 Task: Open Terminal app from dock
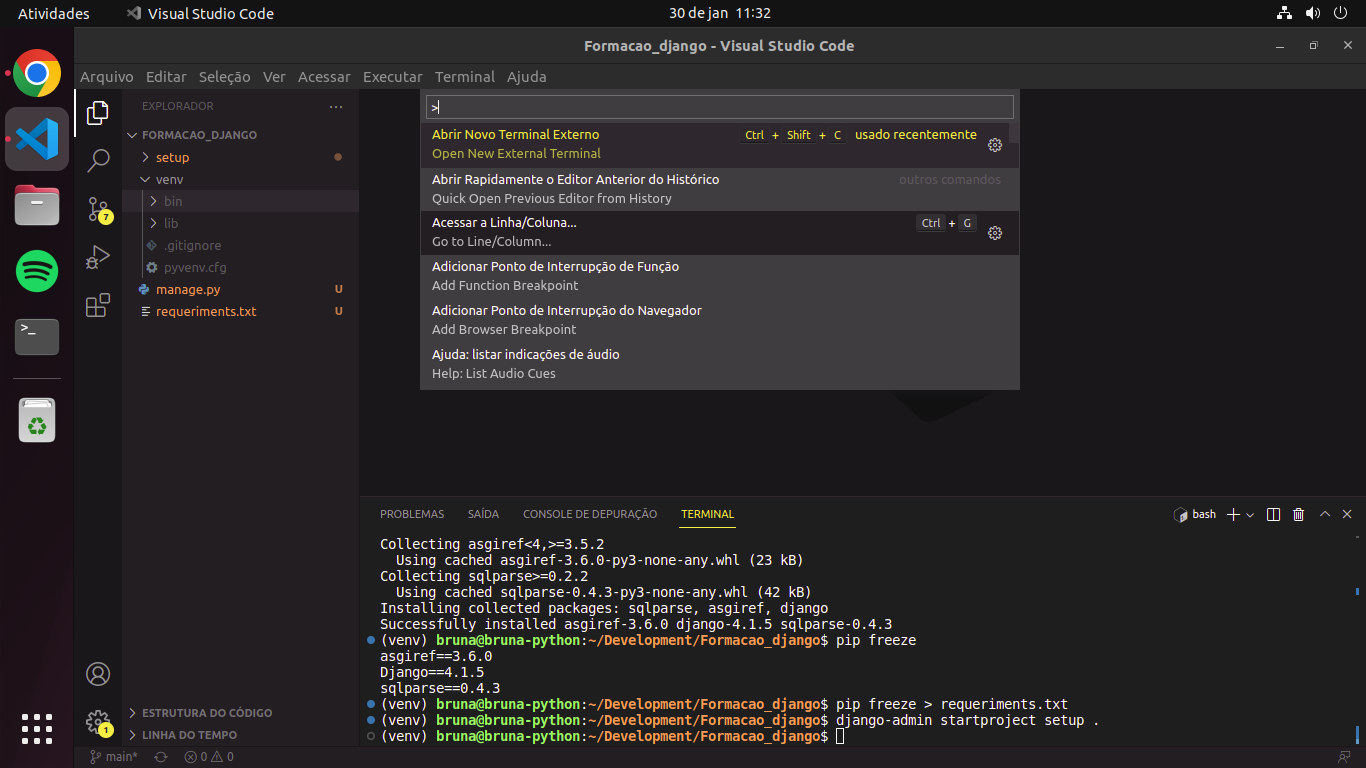(37, 337)
